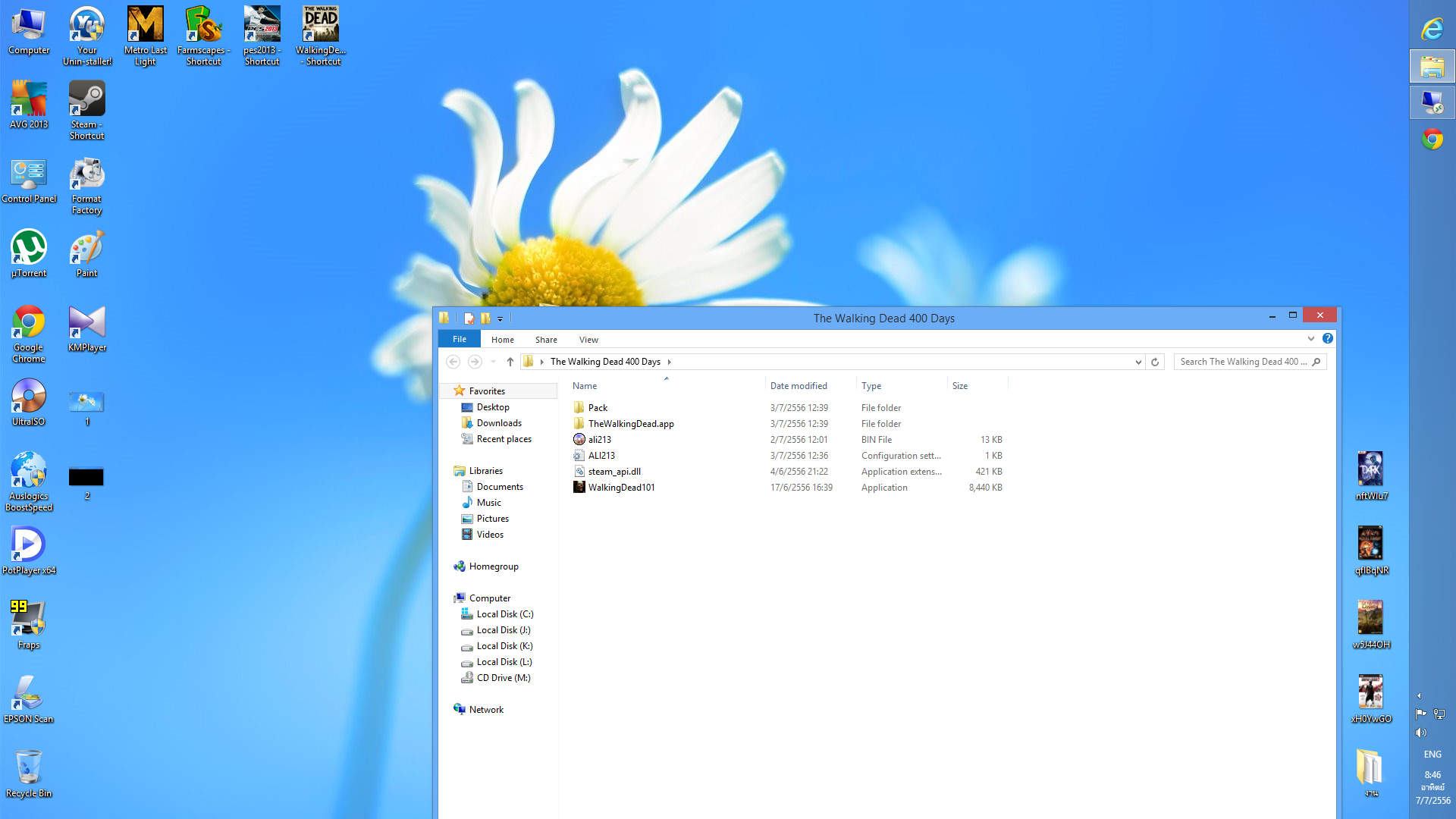Click the ENG language indicator

1432,755
